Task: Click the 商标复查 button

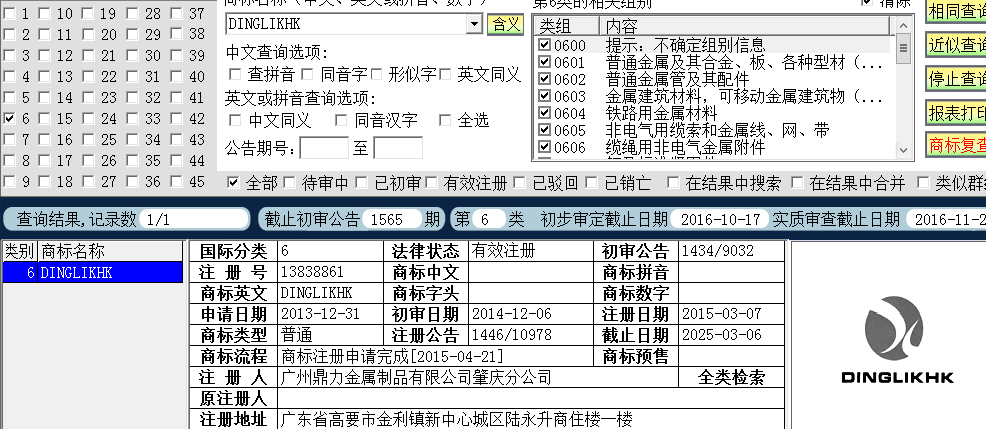Action: 956,145
